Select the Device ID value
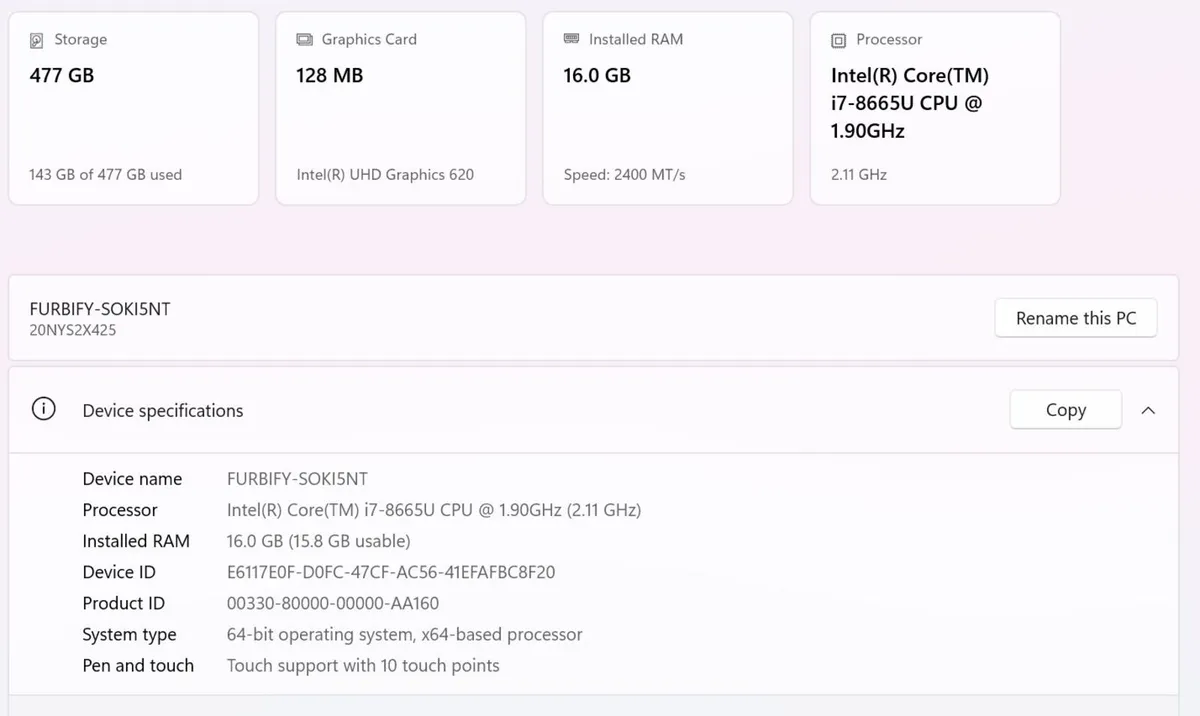This screenshot has width=1200, height=716. [x=391, y=572]
